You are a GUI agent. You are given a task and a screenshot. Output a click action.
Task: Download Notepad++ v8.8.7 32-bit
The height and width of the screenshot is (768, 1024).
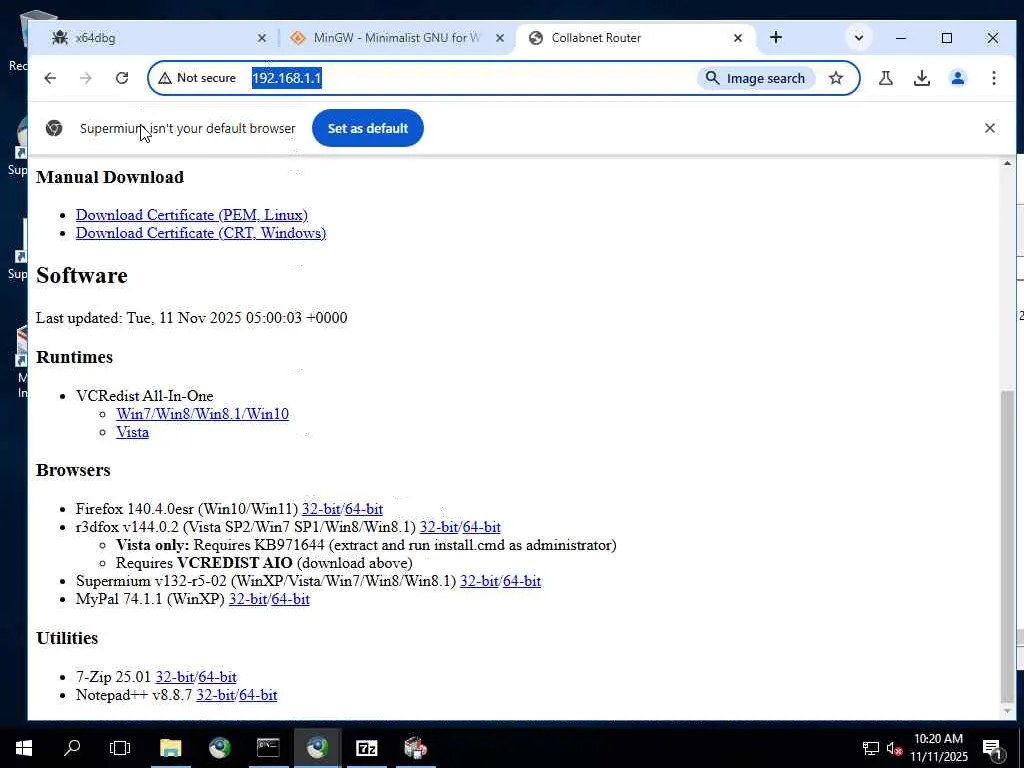click(216, 696)
